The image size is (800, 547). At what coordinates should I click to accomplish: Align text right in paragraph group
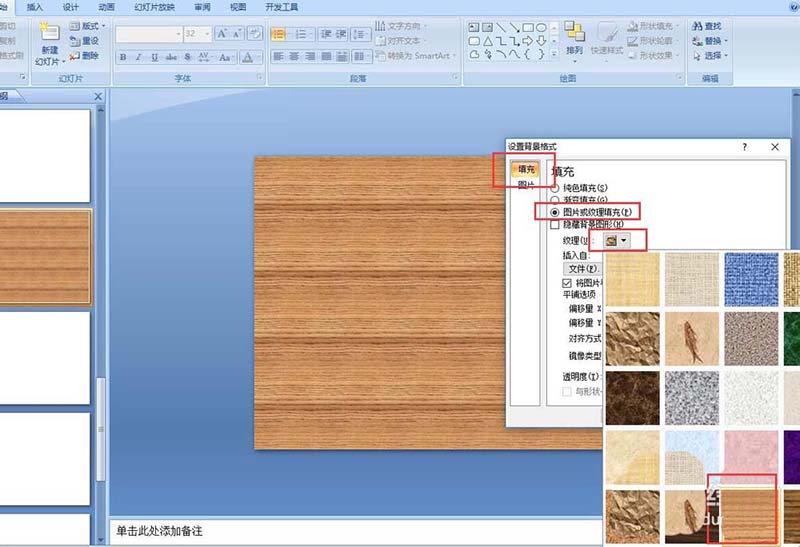(x=310, y=56)
